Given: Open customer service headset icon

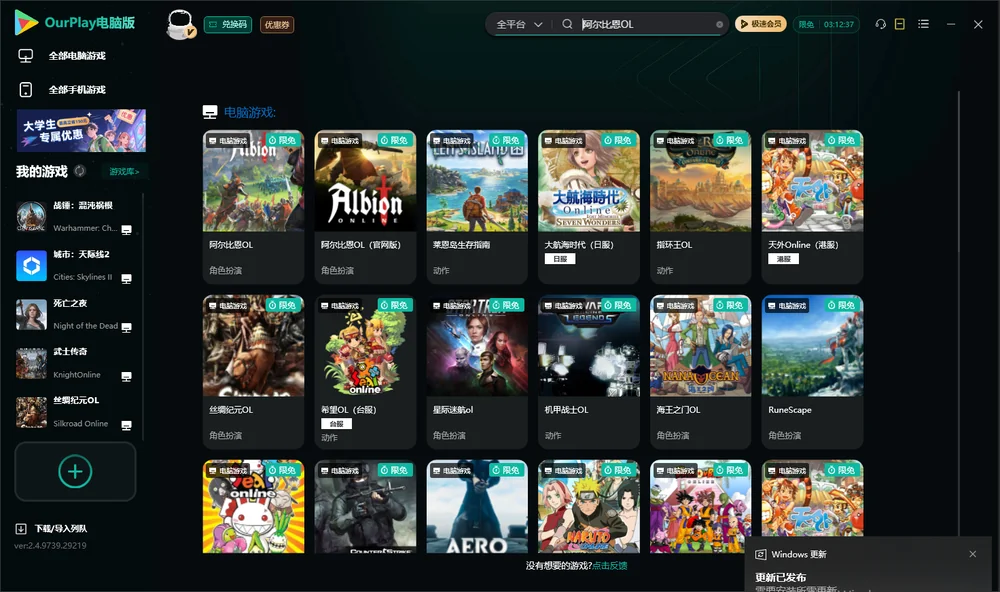Looking at the screenshot, I should (x=881, y=24).
